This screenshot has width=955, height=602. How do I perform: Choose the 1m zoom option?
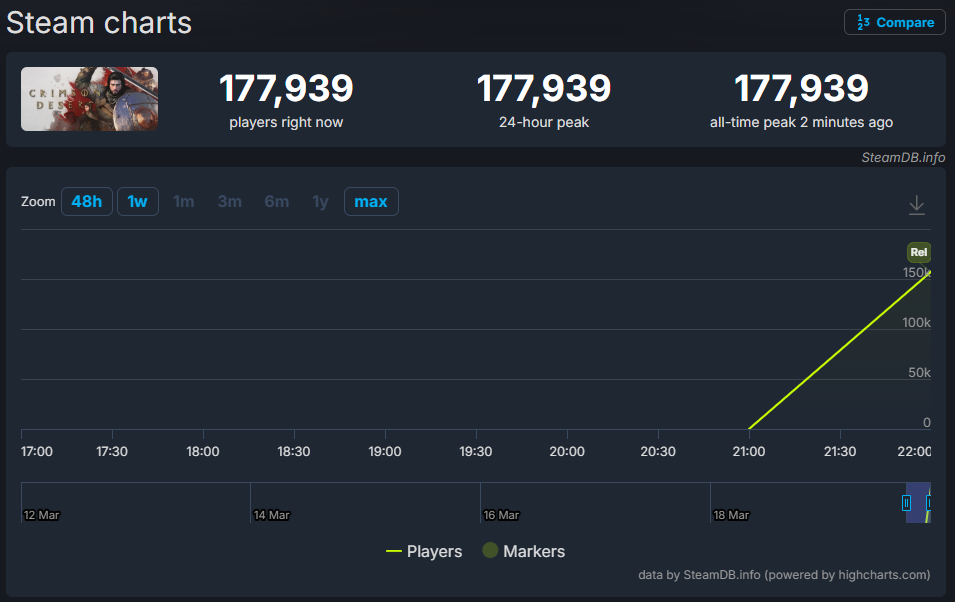(183, 202)
